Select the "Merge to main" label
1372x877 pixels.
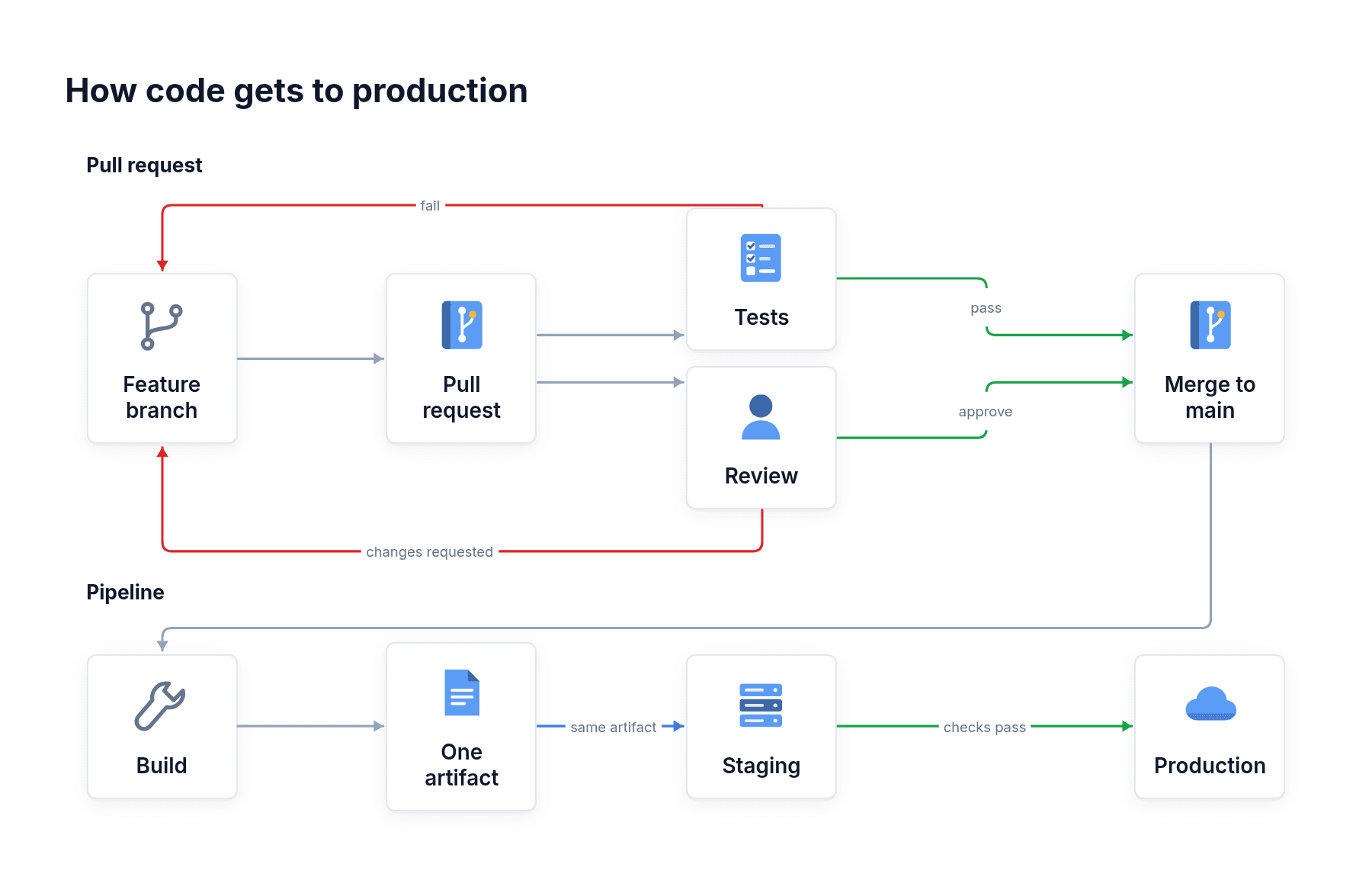(1210, 397)
